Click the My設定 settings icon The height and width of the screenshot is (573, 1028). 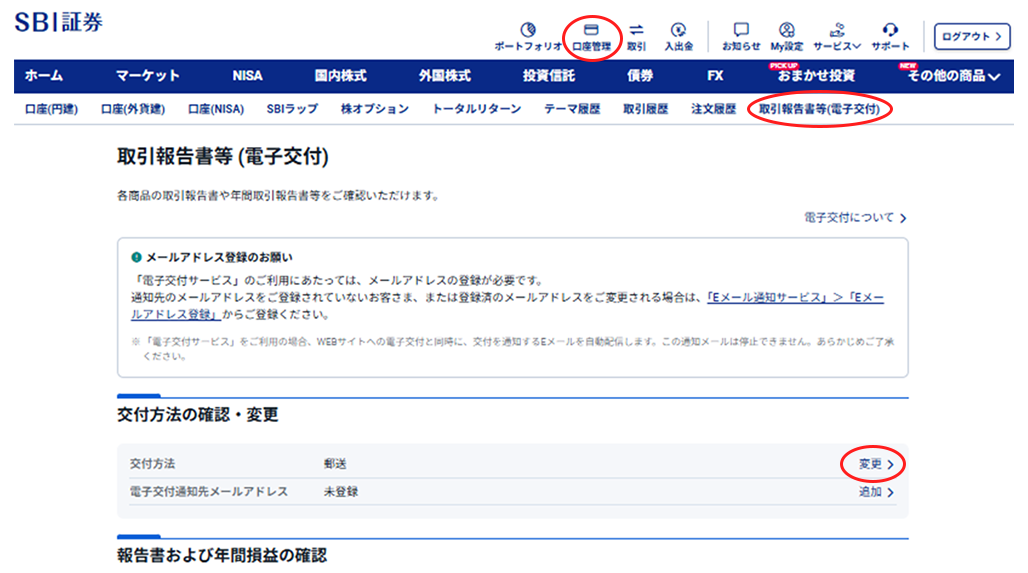(x=787, y=36)
